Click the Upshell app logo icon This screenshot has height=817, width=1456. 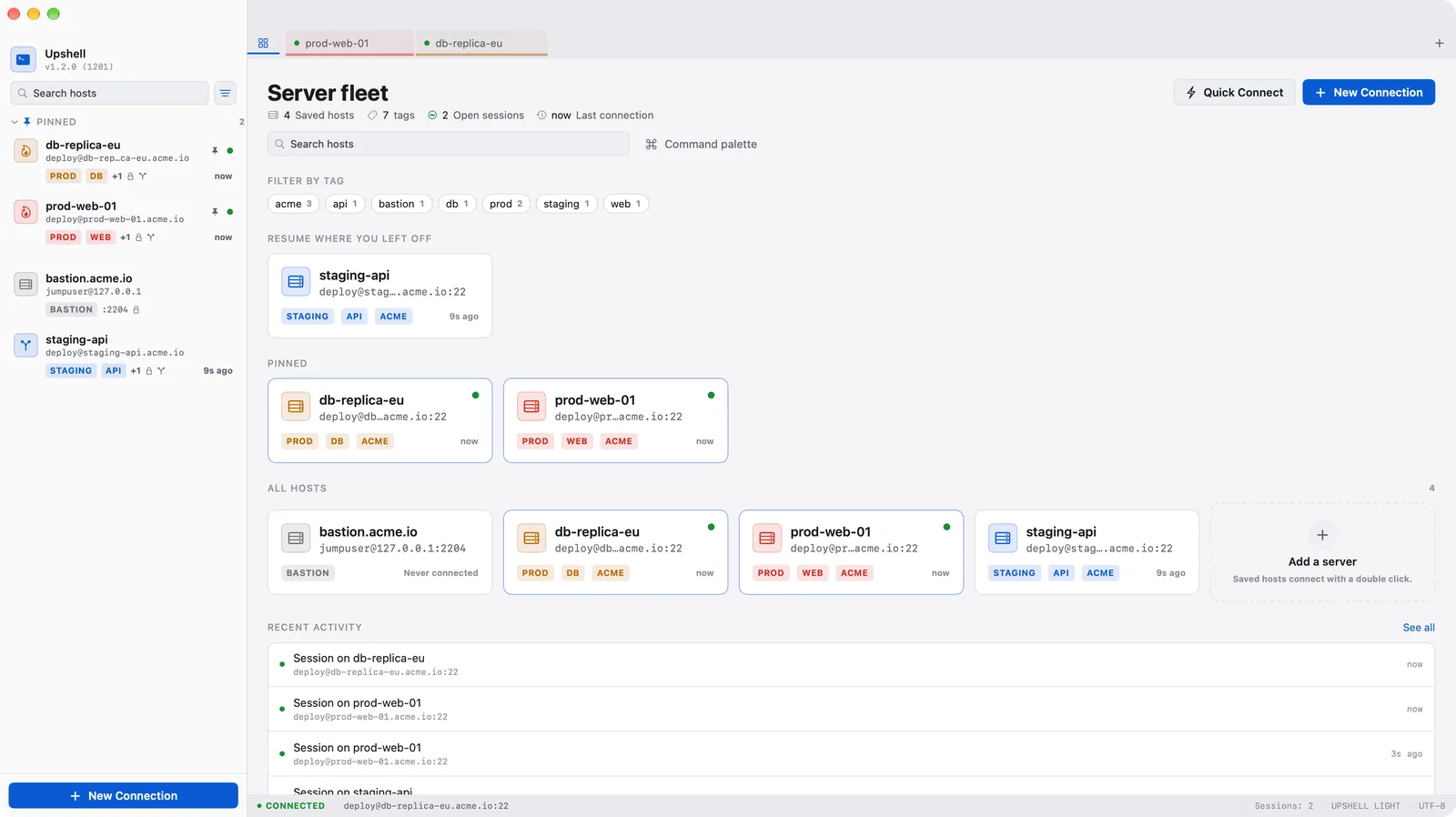click(24, 59)
